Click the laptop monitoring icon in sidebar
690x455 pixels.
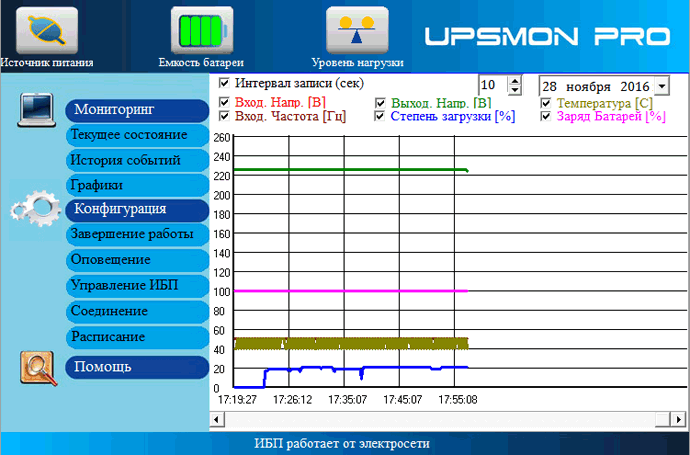37,110
